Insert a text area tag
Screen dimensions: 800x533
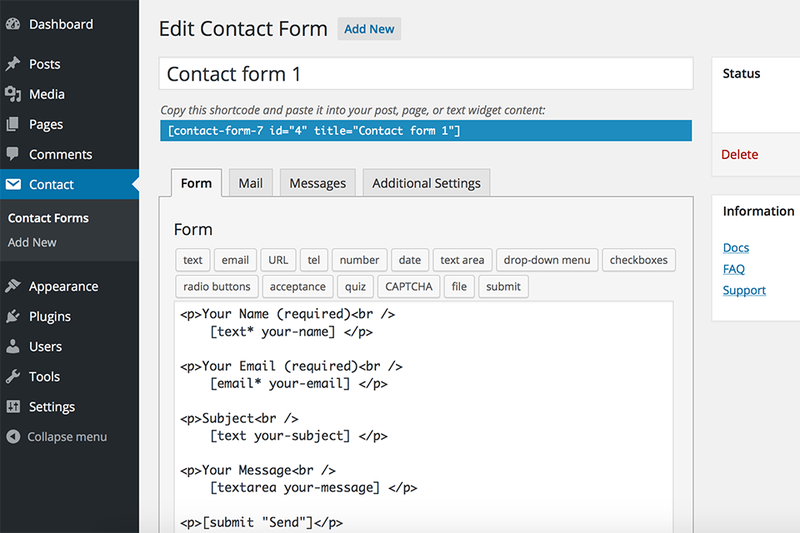click(x=462, y=260)
